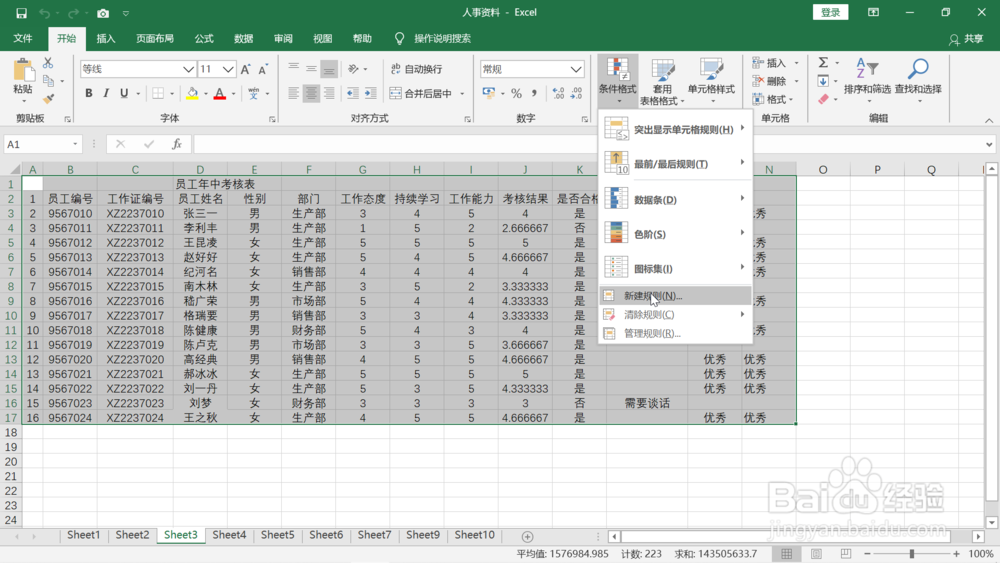Viewport: 1000px width, 563px height.
Task: Click into the formula bar input
Action: tap(587, 144)
